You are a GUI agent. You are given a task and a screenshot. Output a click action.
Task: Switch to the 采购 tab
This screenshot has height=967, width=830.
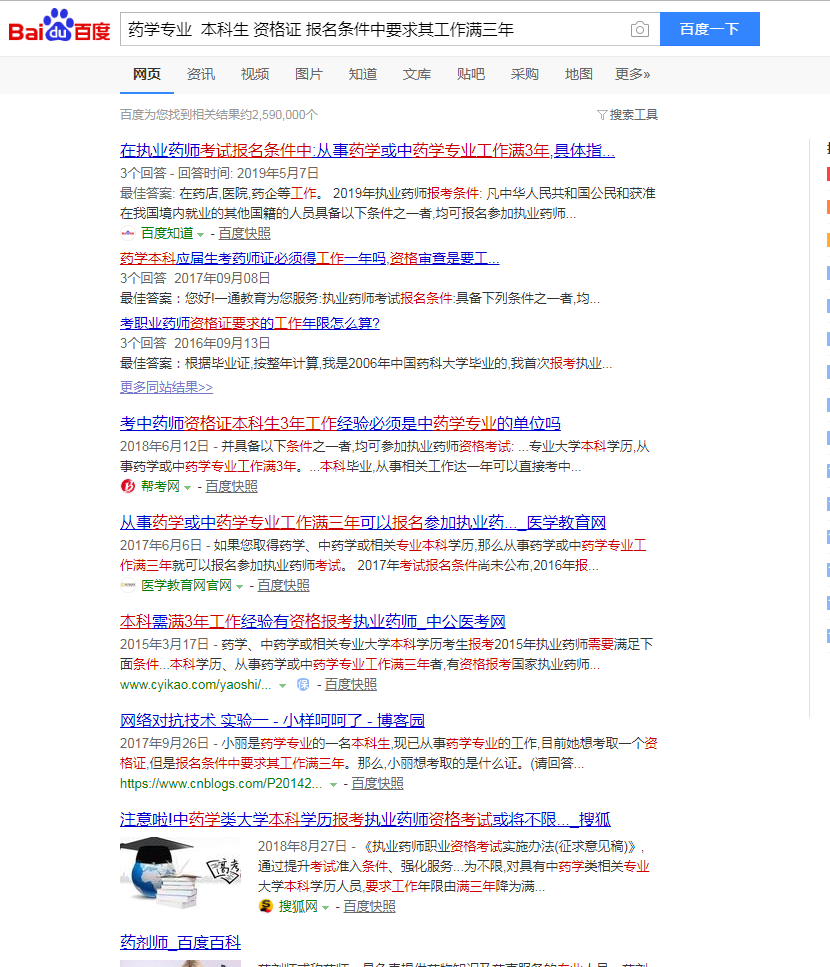[x=525, y=74]
